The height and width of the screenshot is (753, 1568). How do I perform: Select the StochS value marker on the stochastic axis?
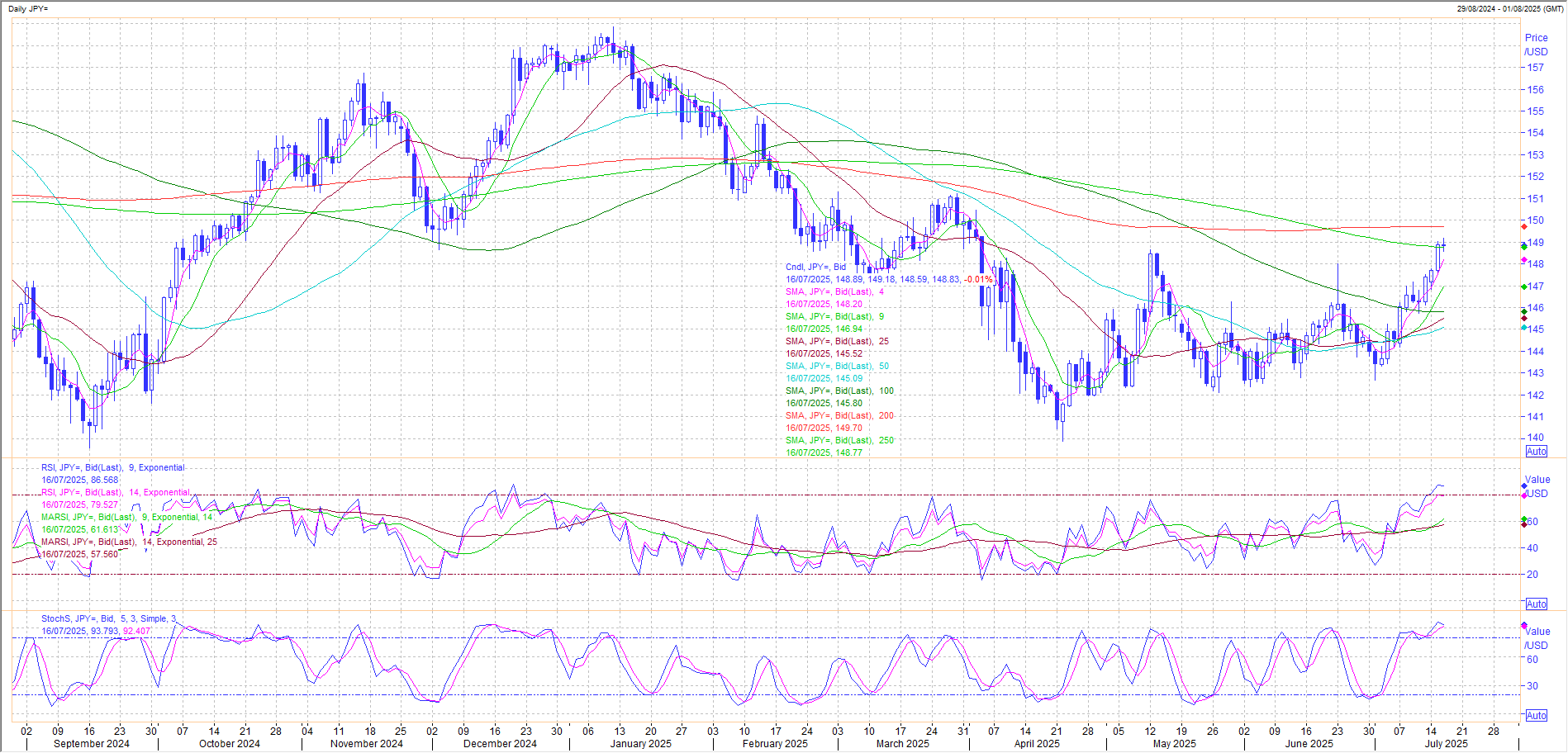click(1524, 626)
